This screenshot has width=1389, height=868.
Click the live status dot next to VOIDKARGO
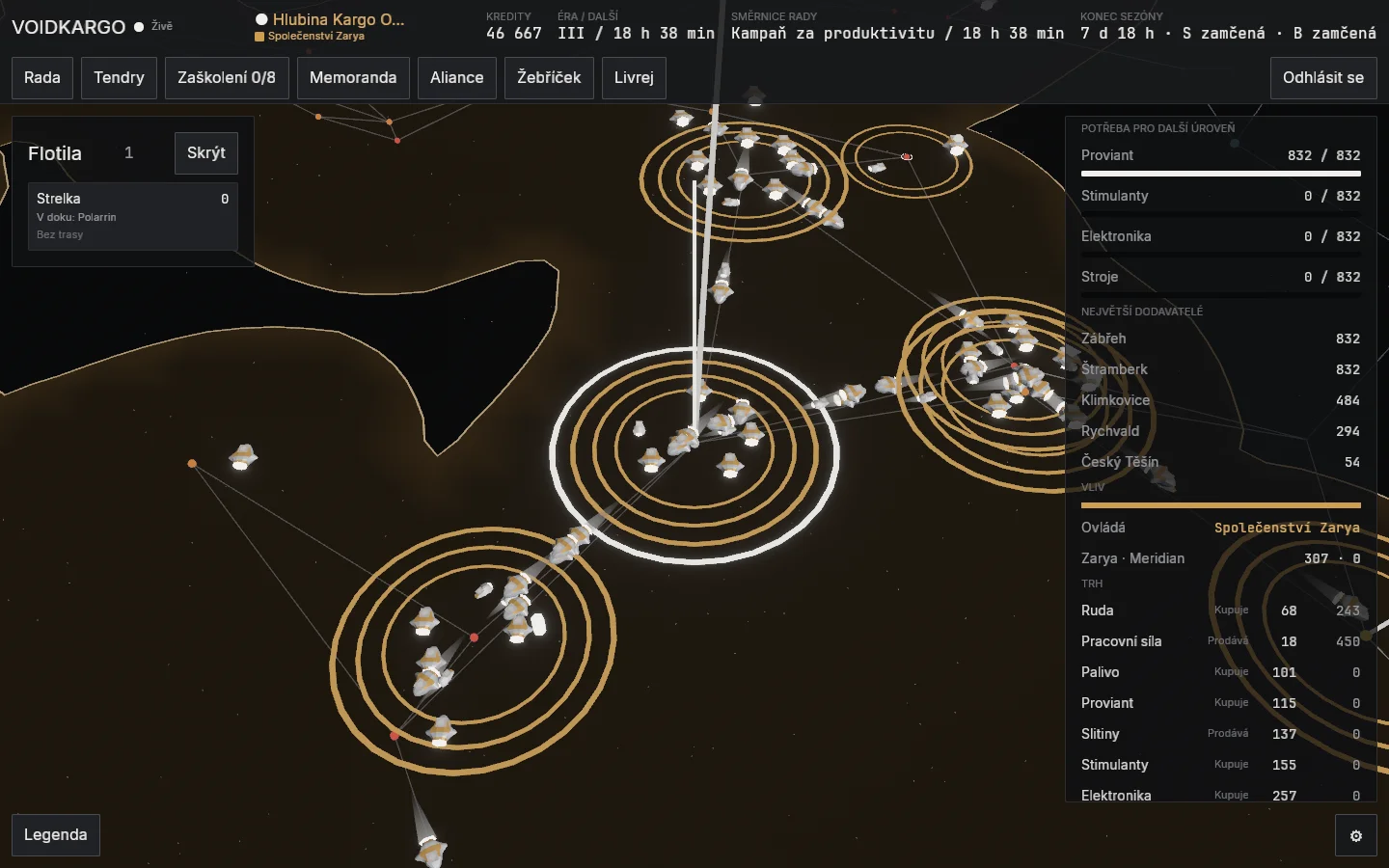click(x=139, y=27)
